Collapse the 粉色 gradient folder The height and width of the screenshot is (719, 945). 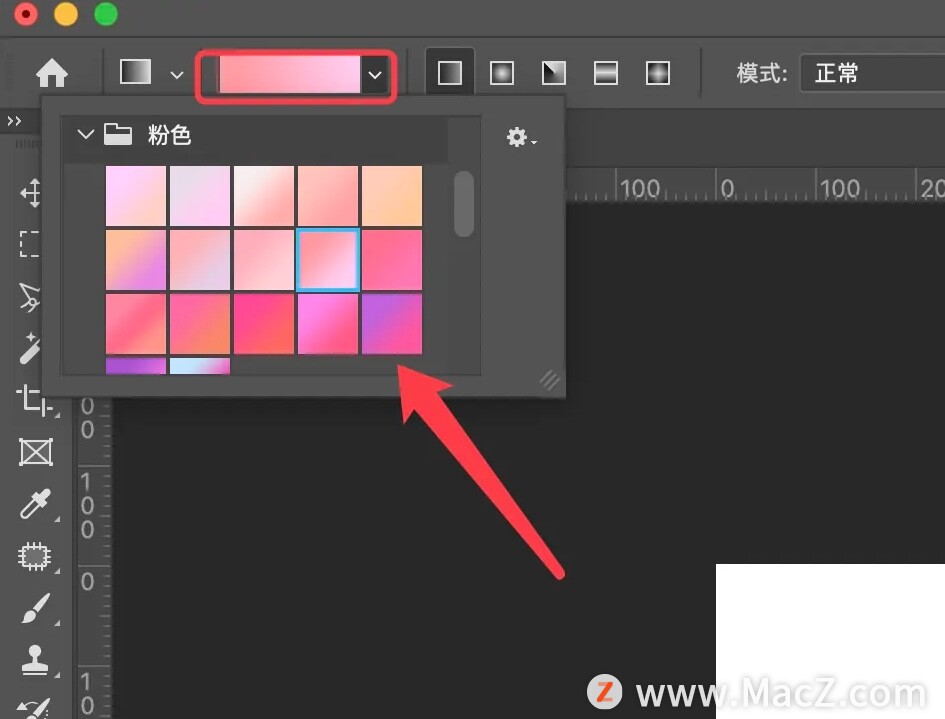[x=86, y=134]
